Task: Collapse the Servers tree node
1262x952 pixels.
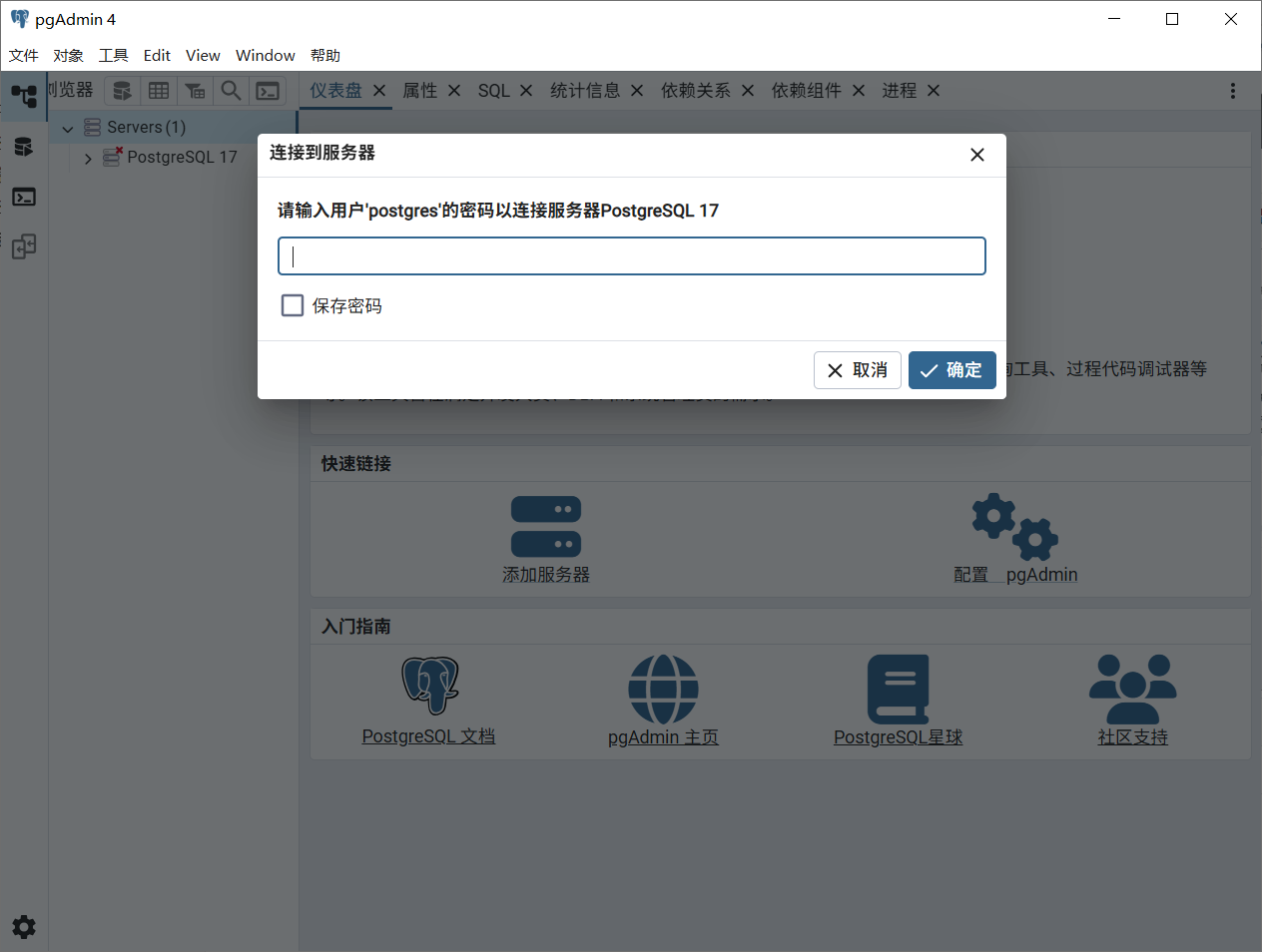Action: pos(68,129)
